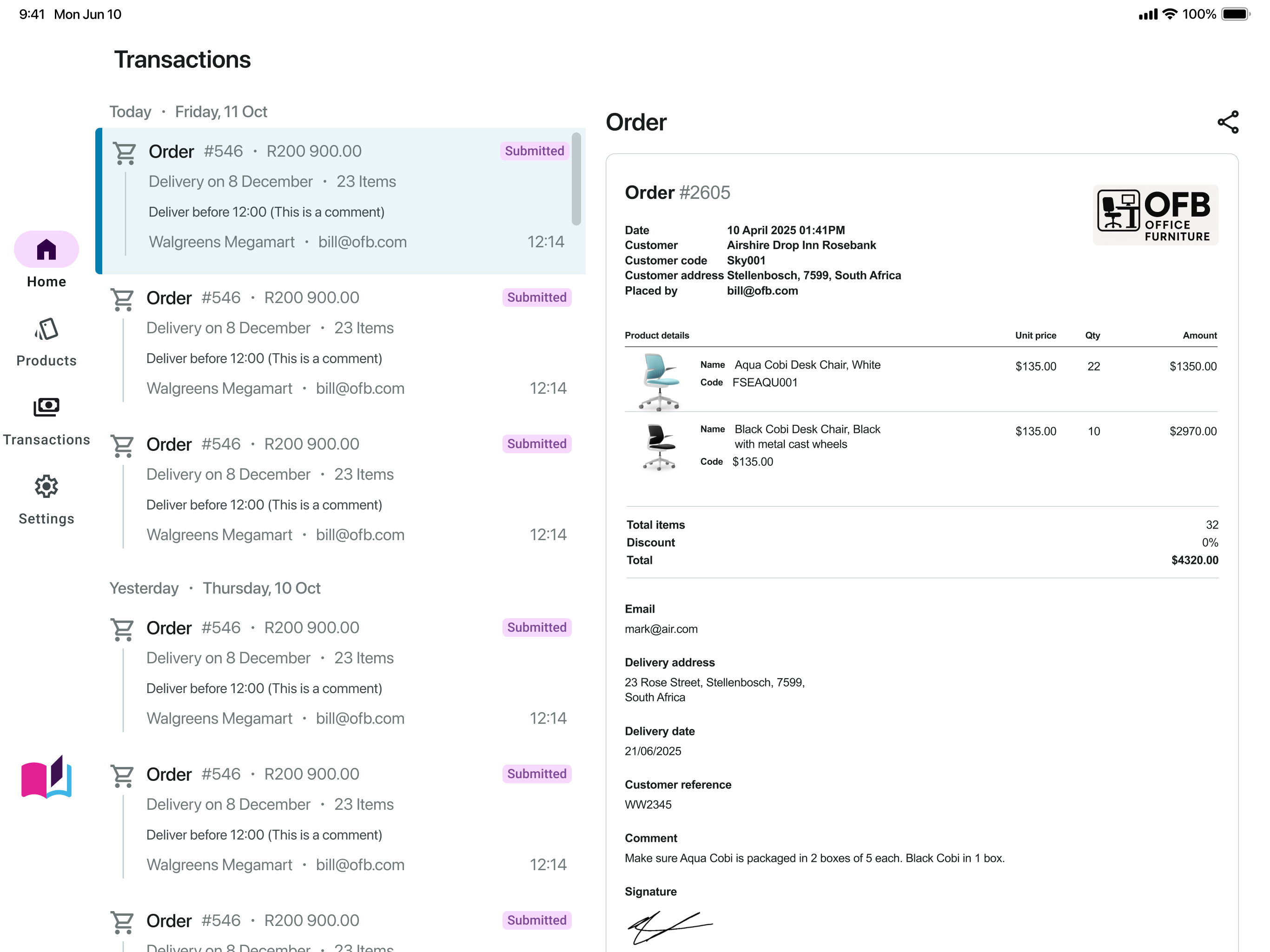Click customer reference 'WW2345'
The height and width of the screenshot is (952, 1270).
click(x=648, y=805)
